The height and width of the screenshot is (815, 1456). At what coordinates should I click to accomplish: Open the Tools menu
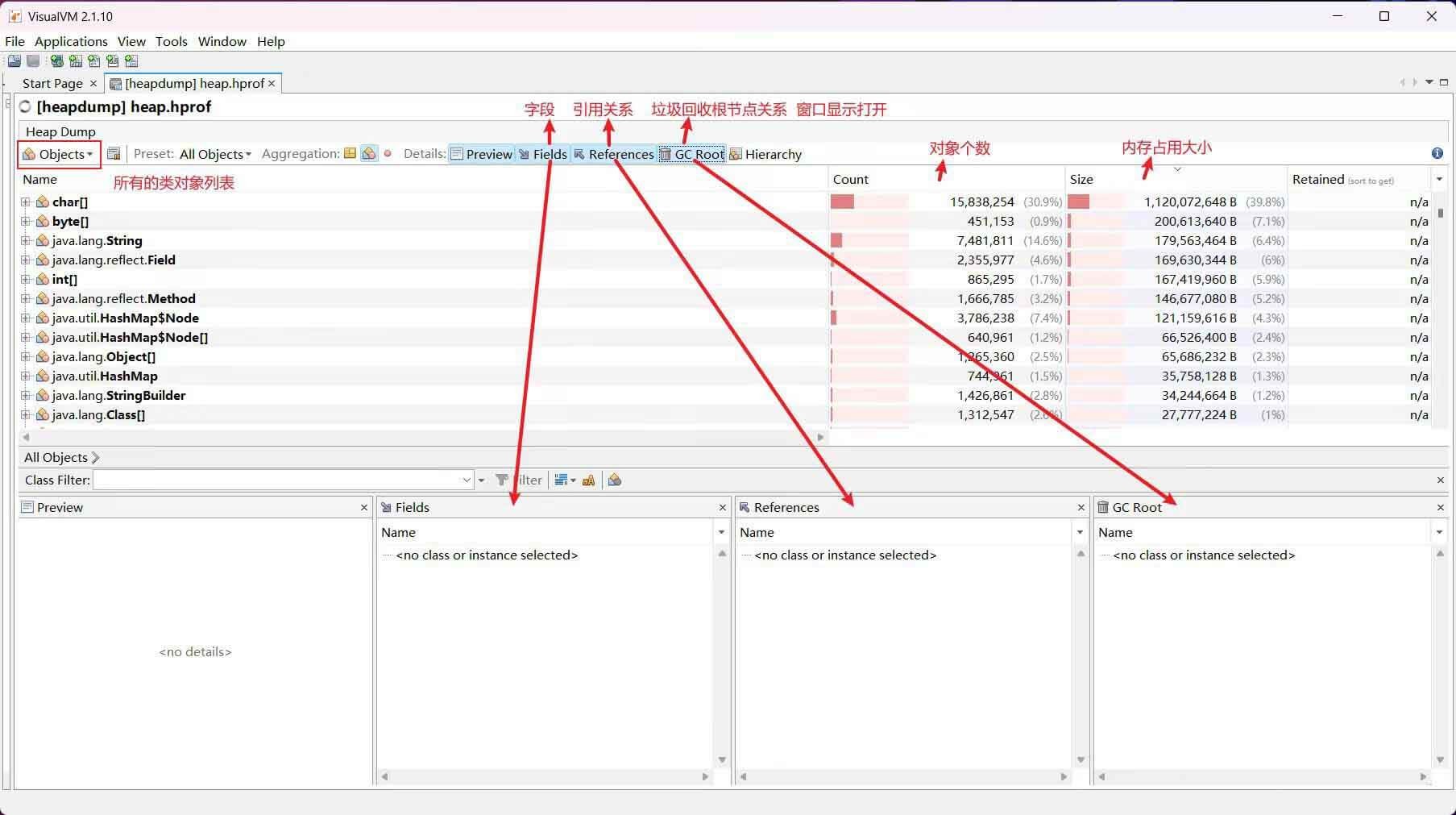171,41
